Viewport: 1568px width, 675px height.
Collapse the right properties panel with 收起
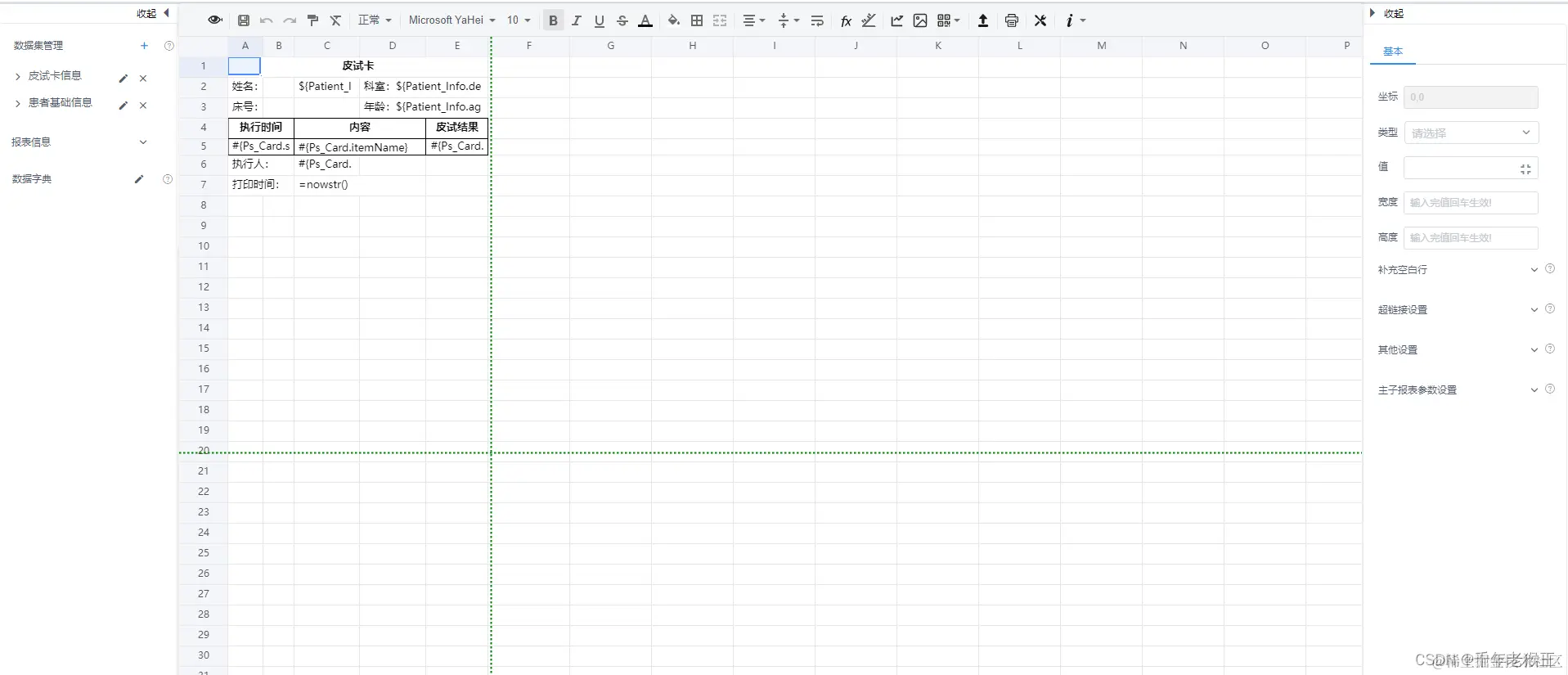coord(1387,13)
